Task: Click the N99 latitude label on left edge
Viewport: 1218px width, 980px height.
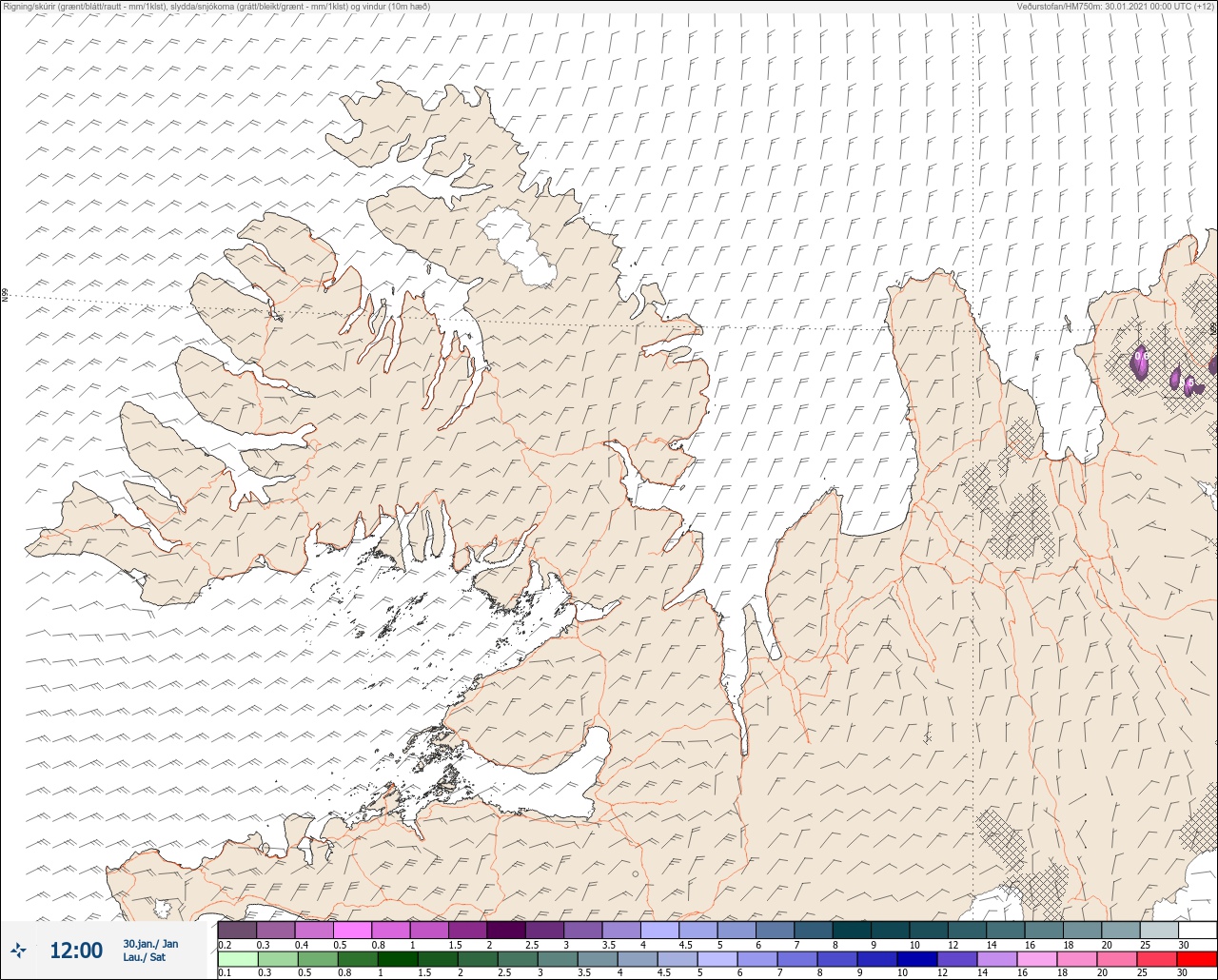Action: [x=5, y=296]
